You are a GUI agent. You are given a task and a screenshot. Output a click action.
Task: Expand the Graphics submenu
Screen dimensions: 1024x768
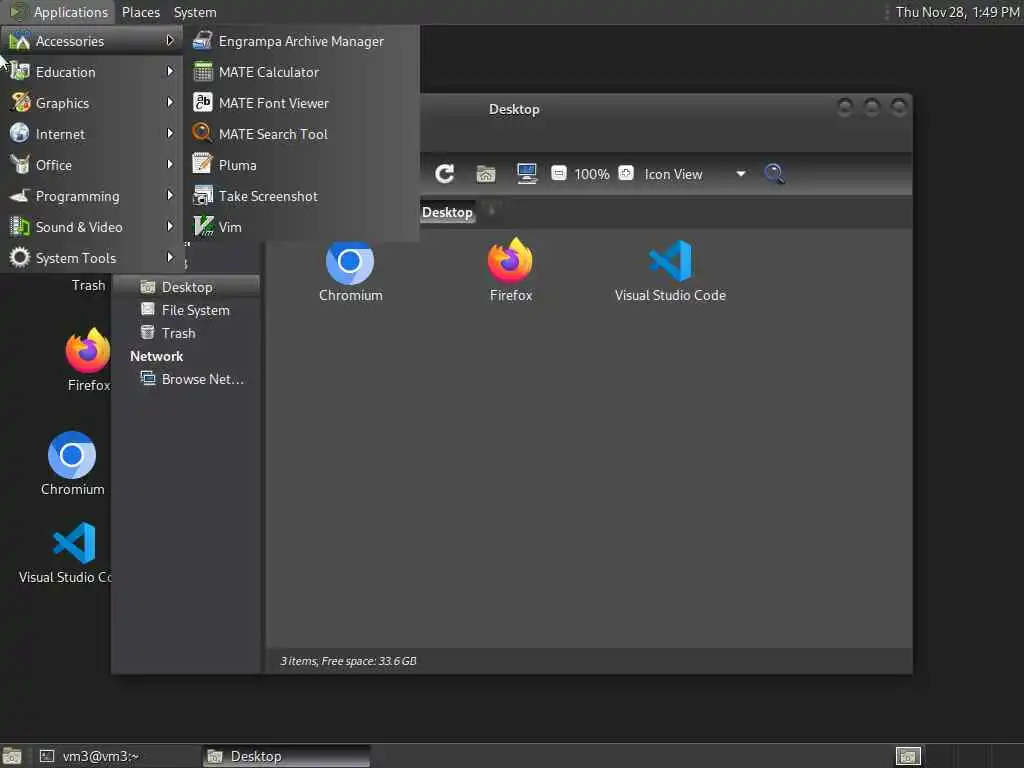91,103
